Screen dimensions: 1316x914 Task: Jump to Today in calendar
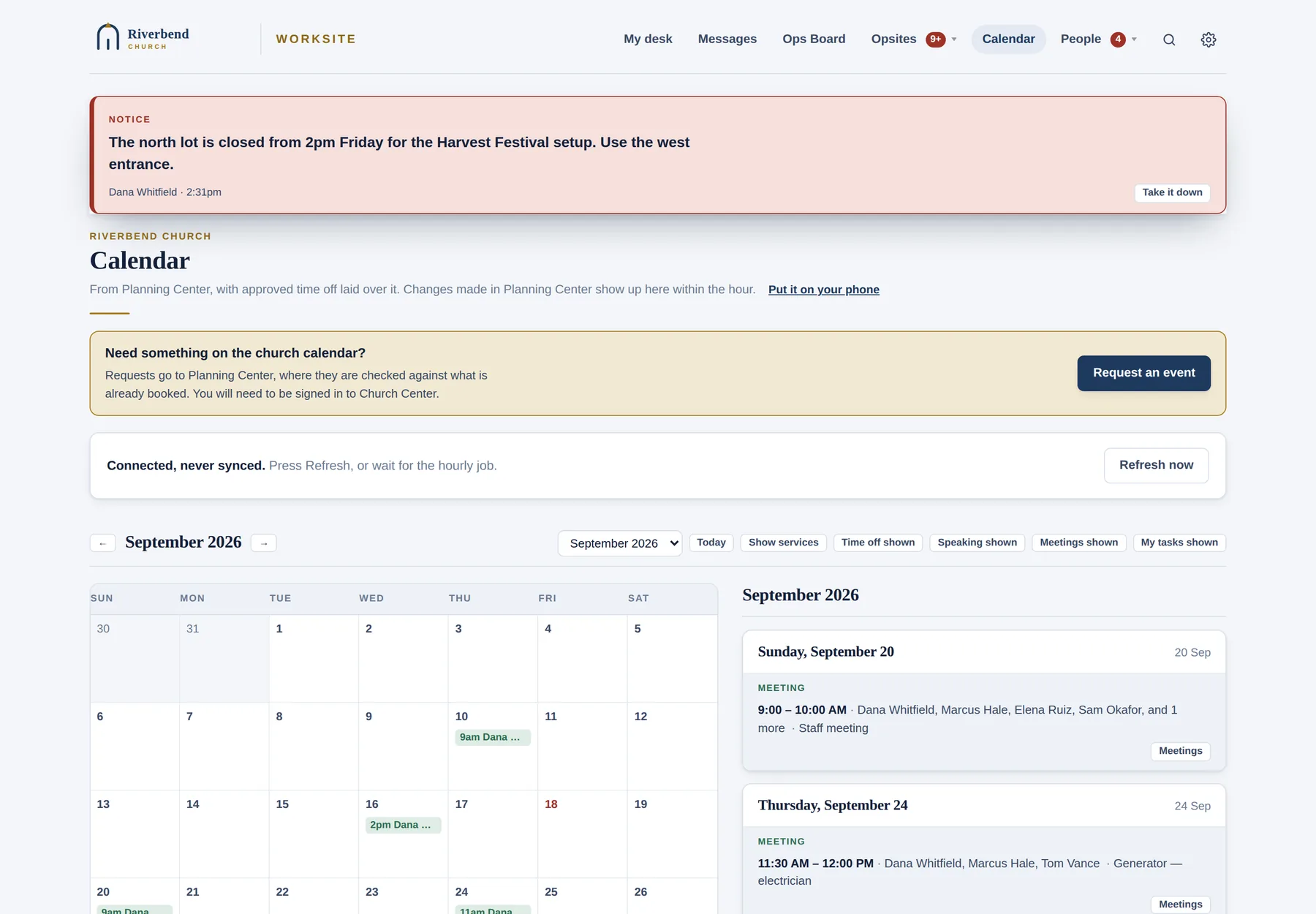(x=711, y=543)
